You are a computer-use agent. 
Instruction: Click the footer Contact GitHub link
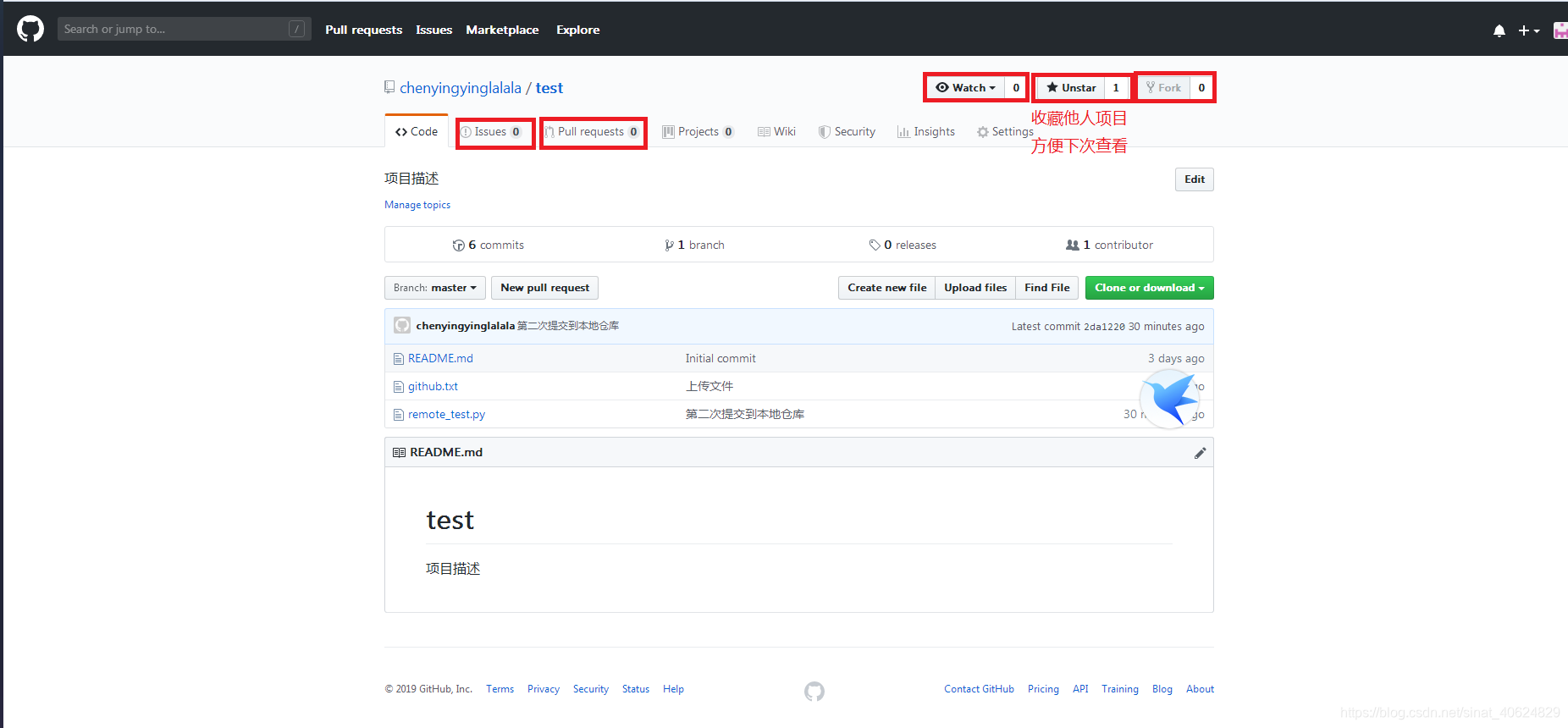979,689
